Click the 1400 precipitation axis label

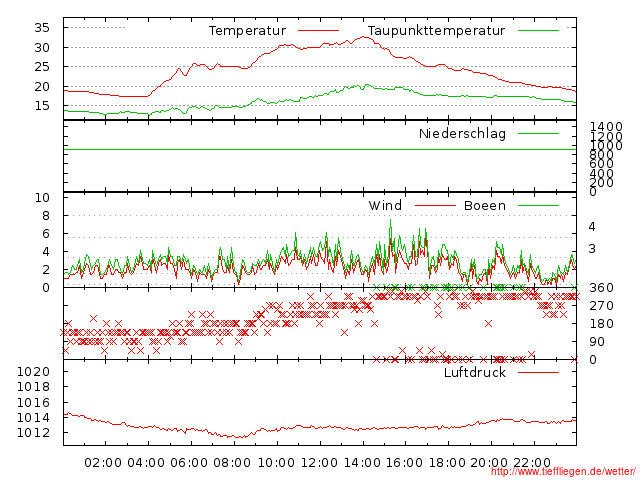(606, 126)
